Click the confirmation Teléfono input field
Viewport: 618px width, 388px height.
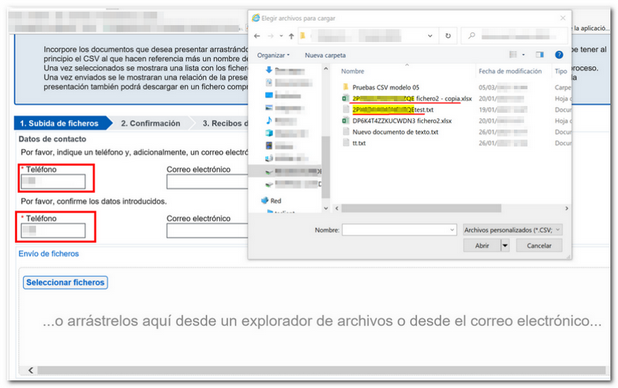(53, 231)
